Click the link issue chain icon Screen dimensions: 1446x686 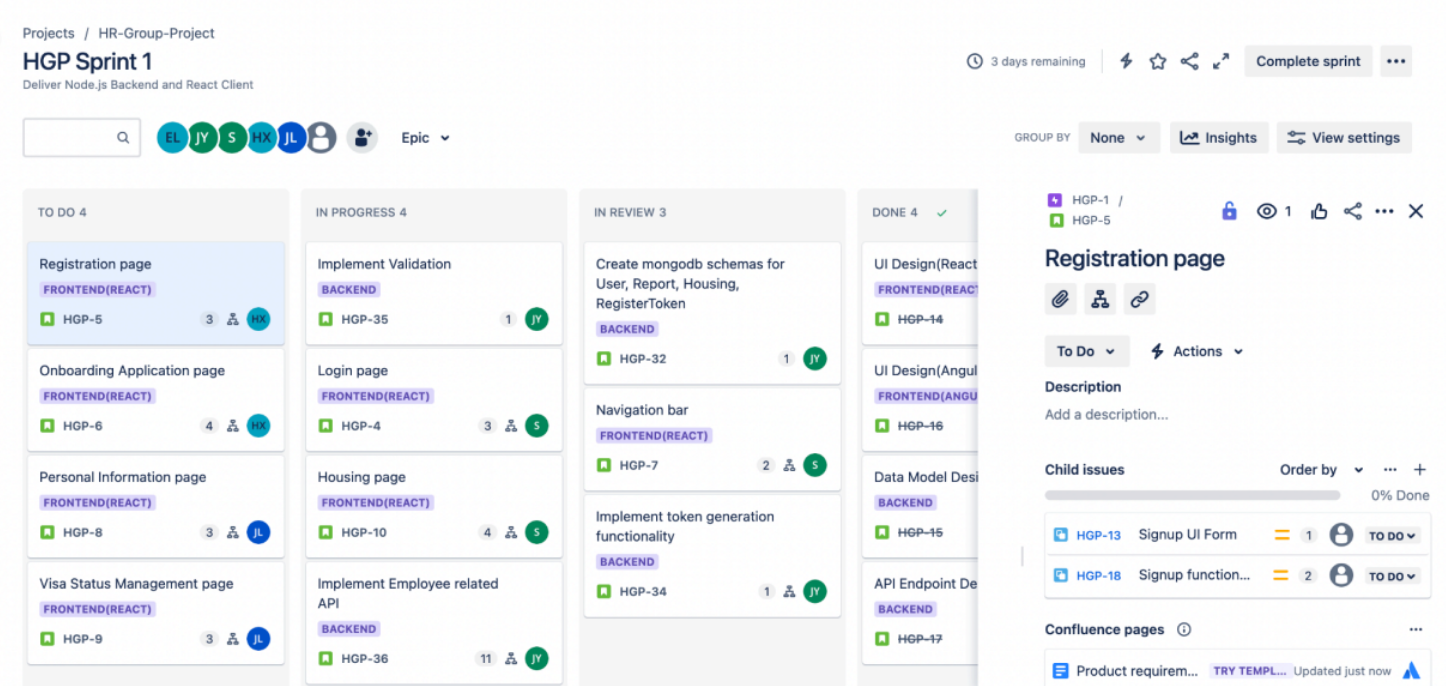coord(1138,298)
